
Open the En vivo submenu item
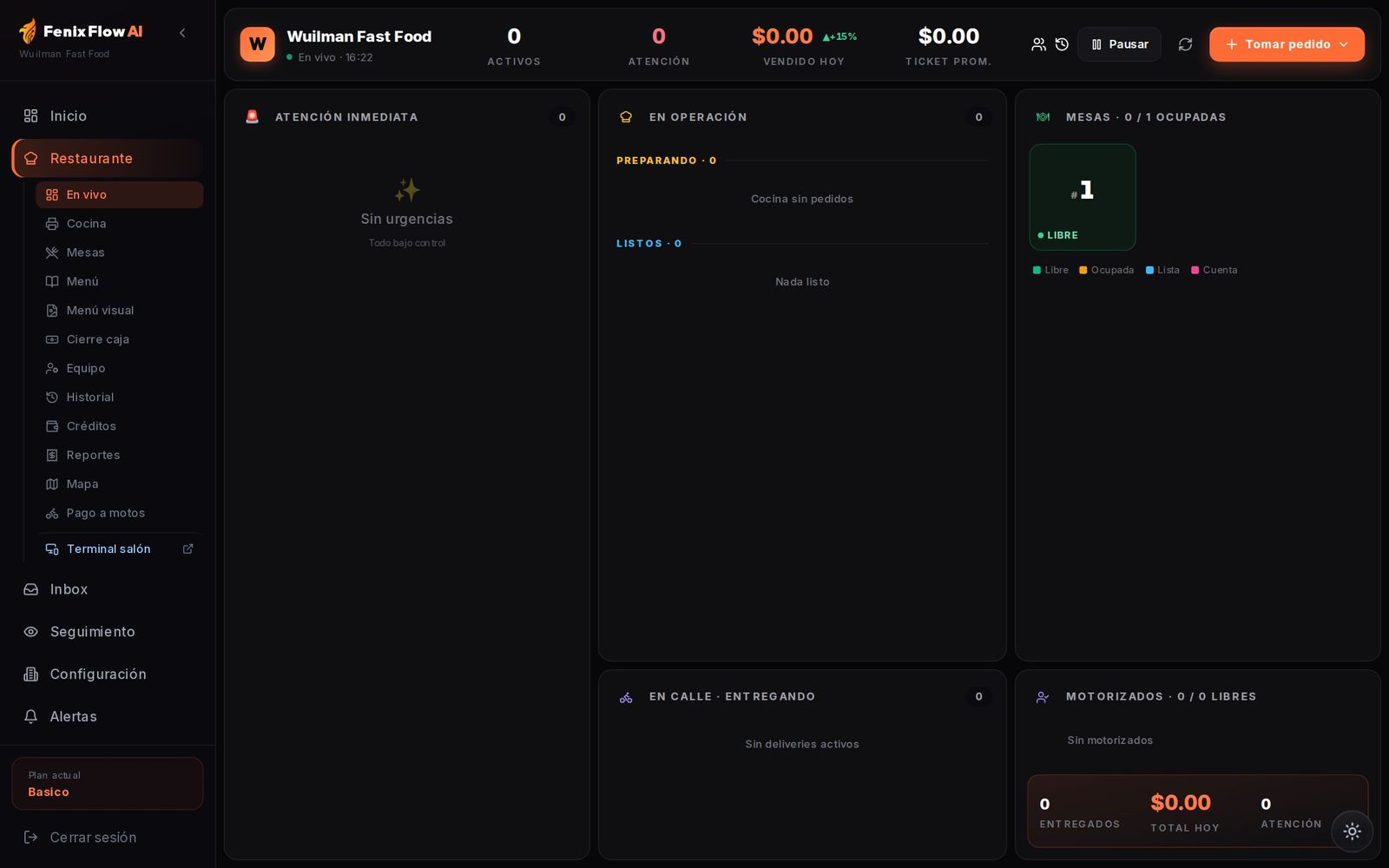(x=120, y=194)
